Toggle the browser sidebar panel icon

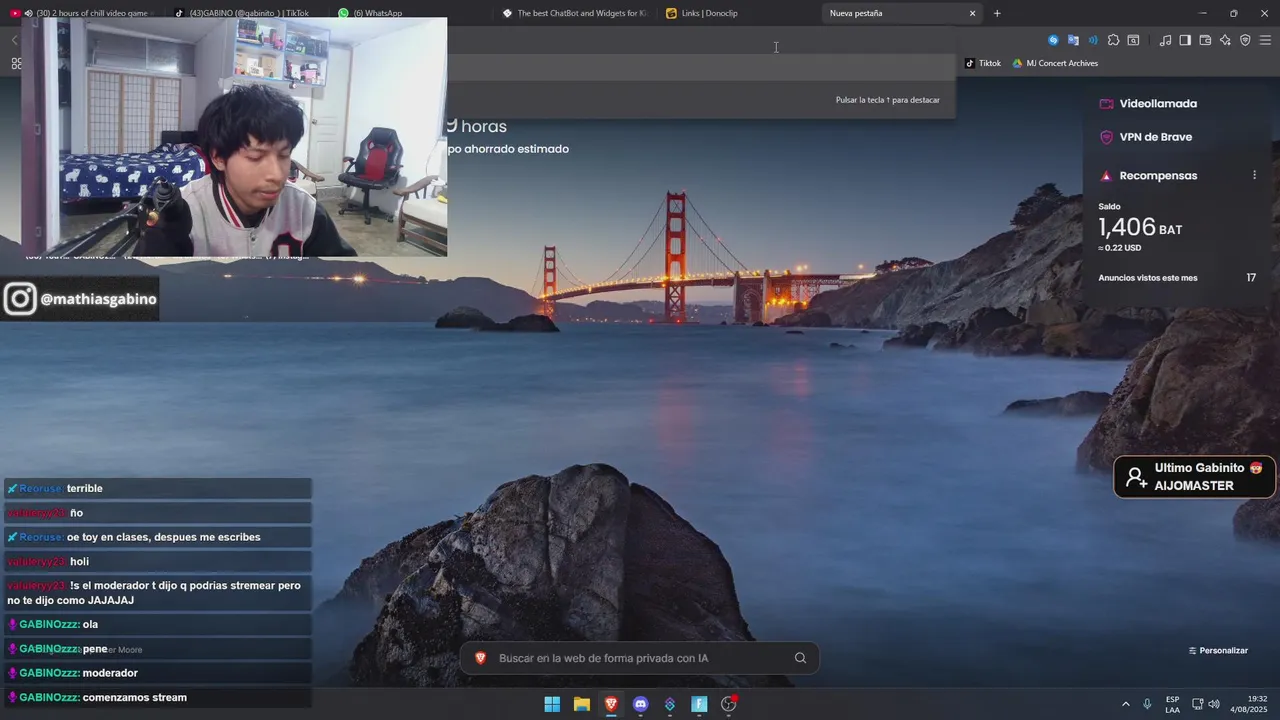pos(1185,40)
